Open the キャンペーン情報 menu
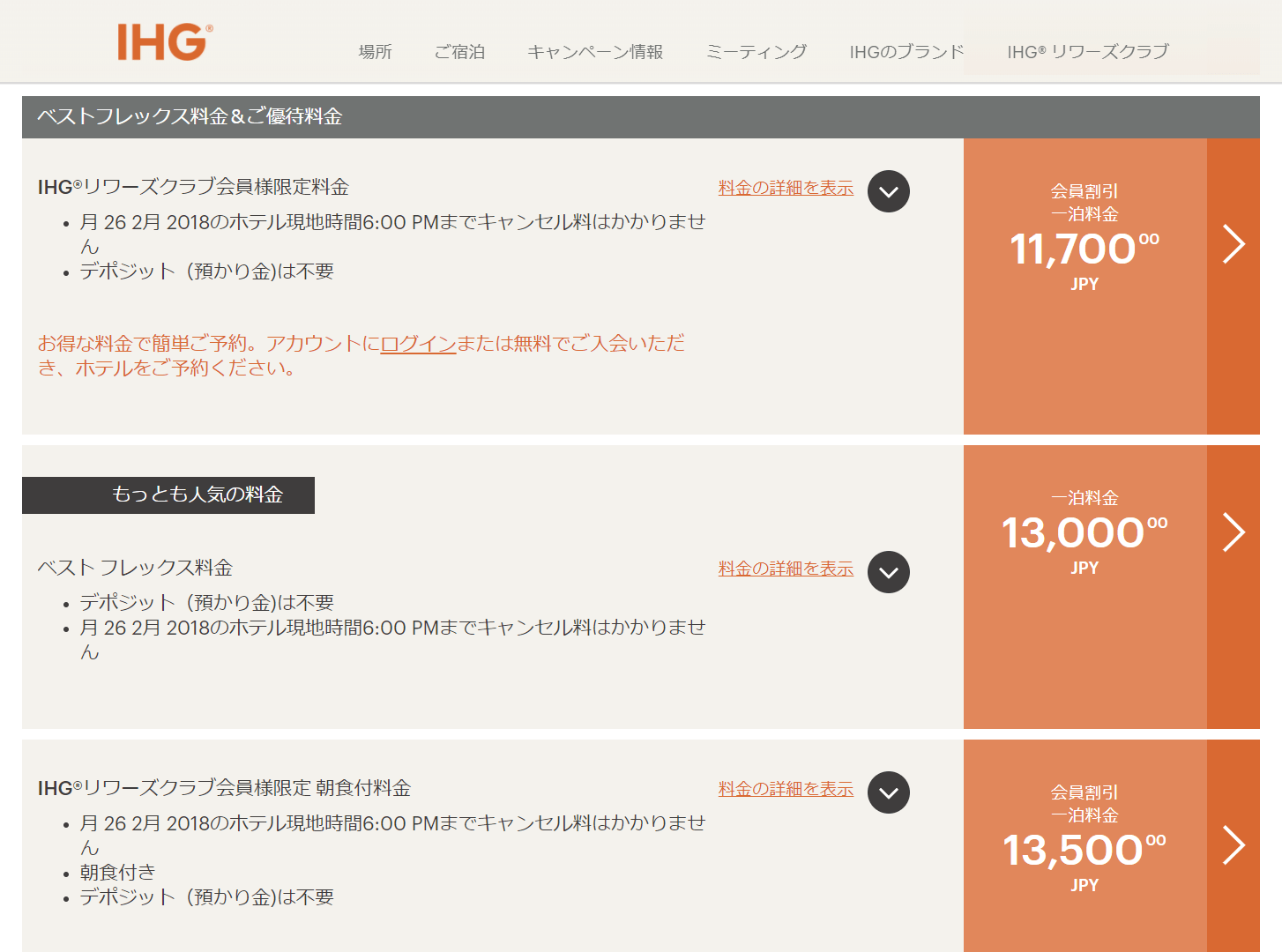The image size is (1282, 952). tap(595, 52)
